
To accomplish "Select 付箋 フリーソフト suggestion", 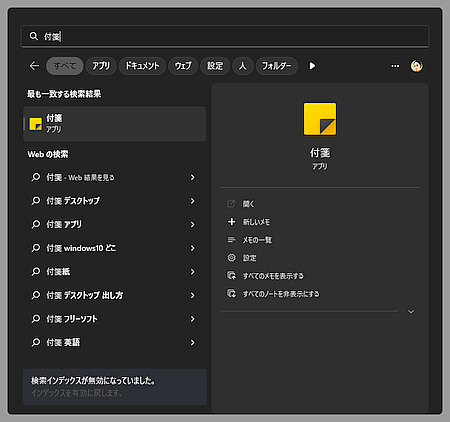I will pyautogui.click(x=113, y=319).
